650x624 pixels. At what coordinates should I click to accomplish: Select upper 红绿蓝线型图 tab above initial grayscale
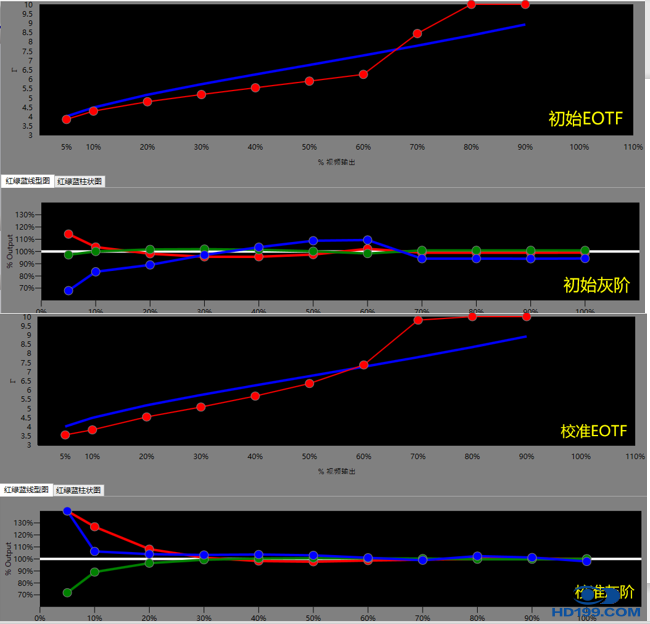[x=27, y=181]
